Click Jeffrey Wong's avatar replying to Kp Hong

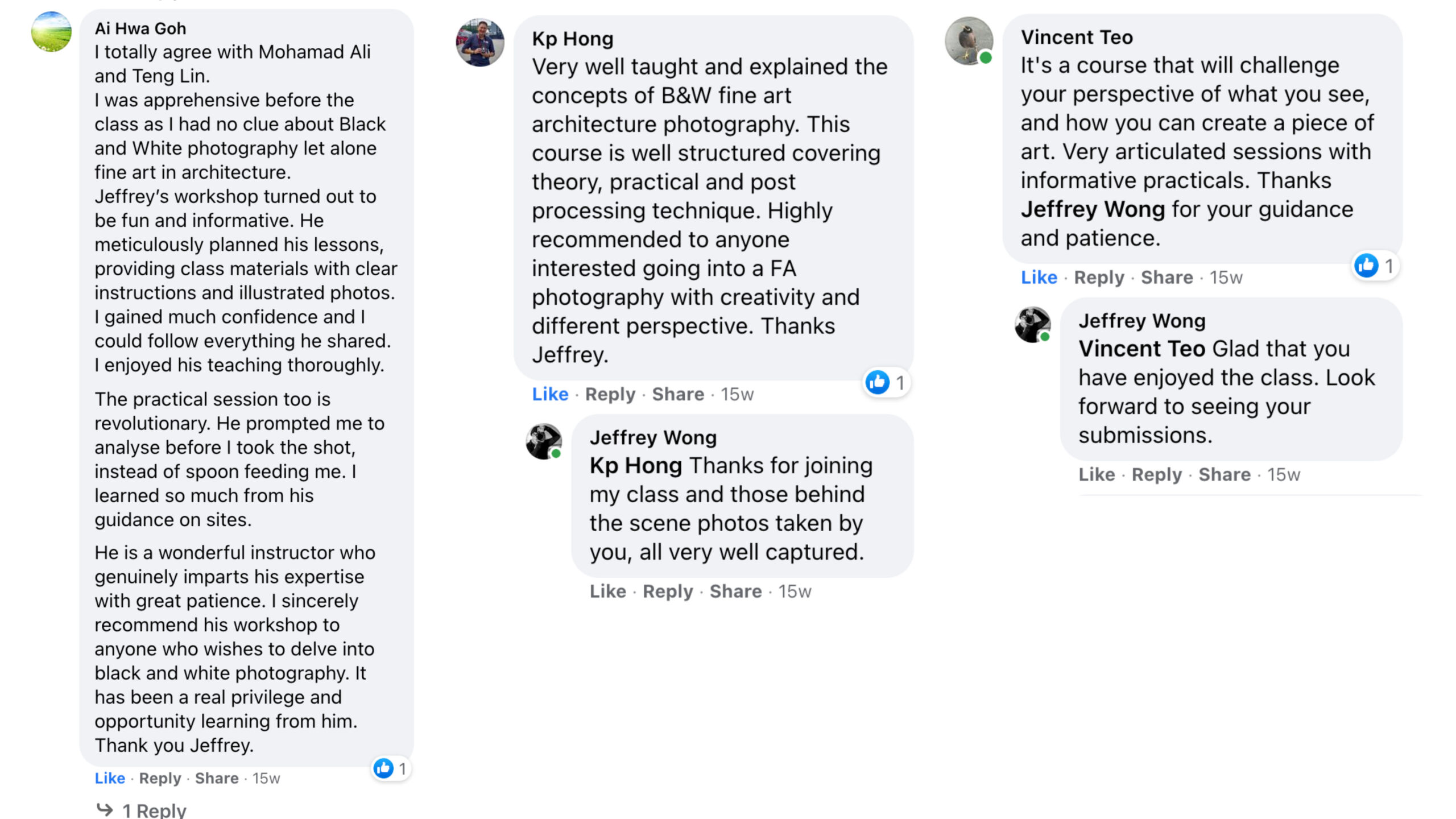click(544, 441)
